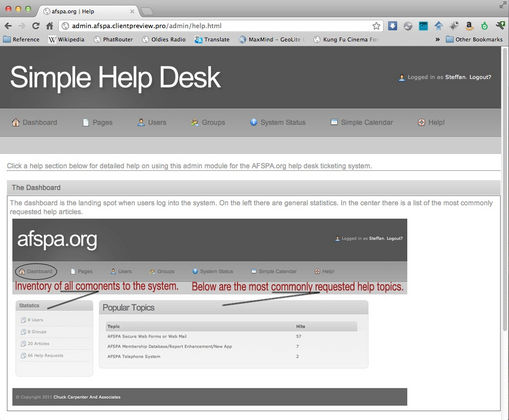Click the Amazon extension icon
The image size is (509, 420).
click(469, 26)
